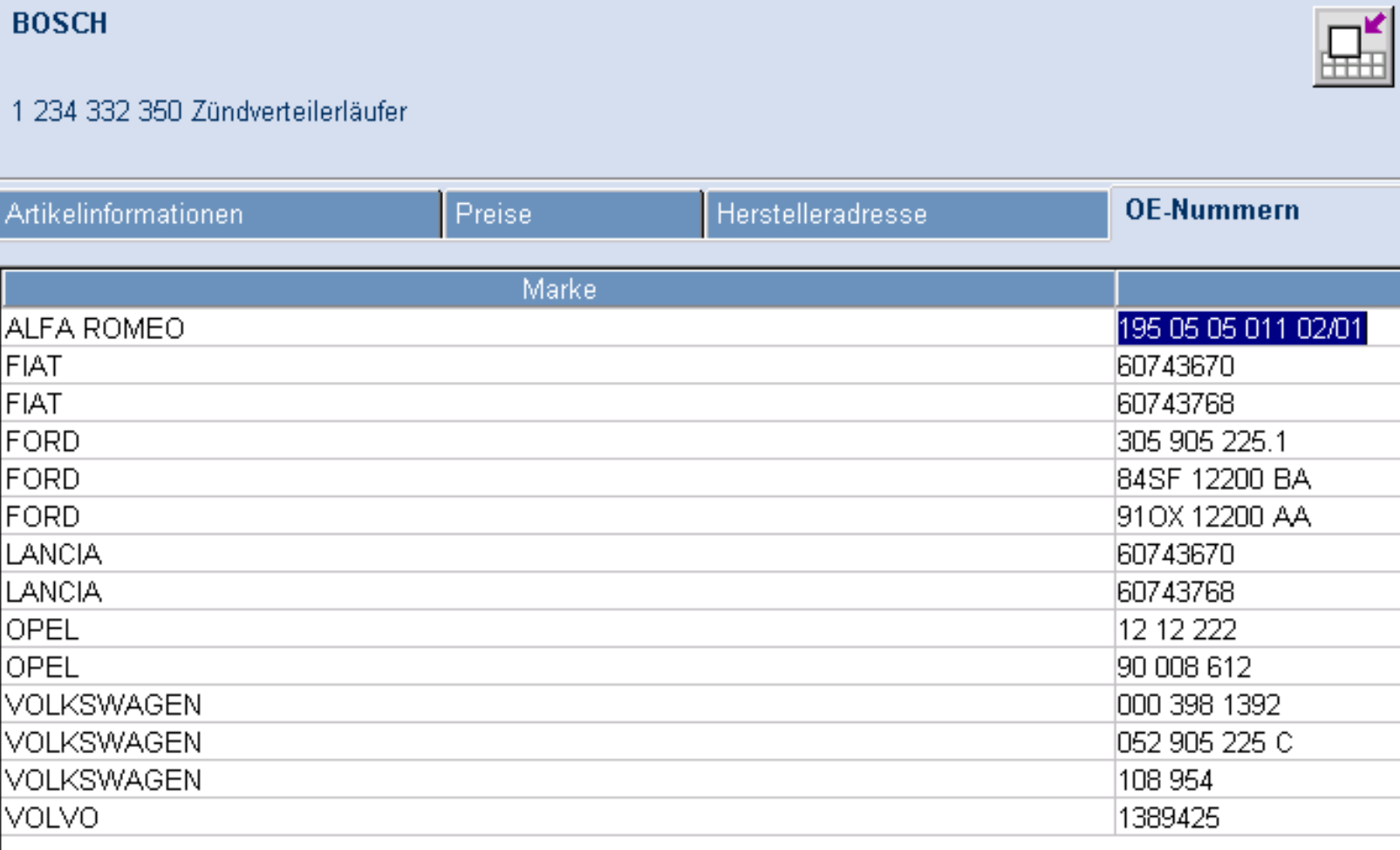Select FORD number 305 905 225.1
Viewport: 1400px width, 850px height.
(x=1202, y=441)
